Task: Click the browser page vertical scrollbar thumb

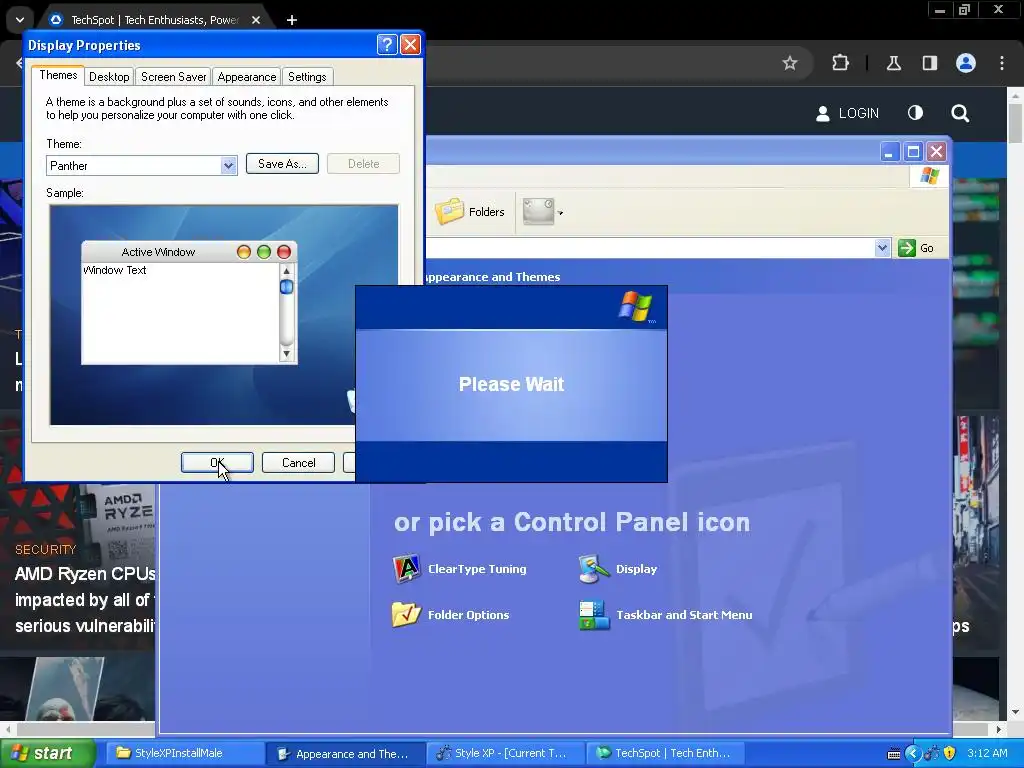Action: (1016, 122)
